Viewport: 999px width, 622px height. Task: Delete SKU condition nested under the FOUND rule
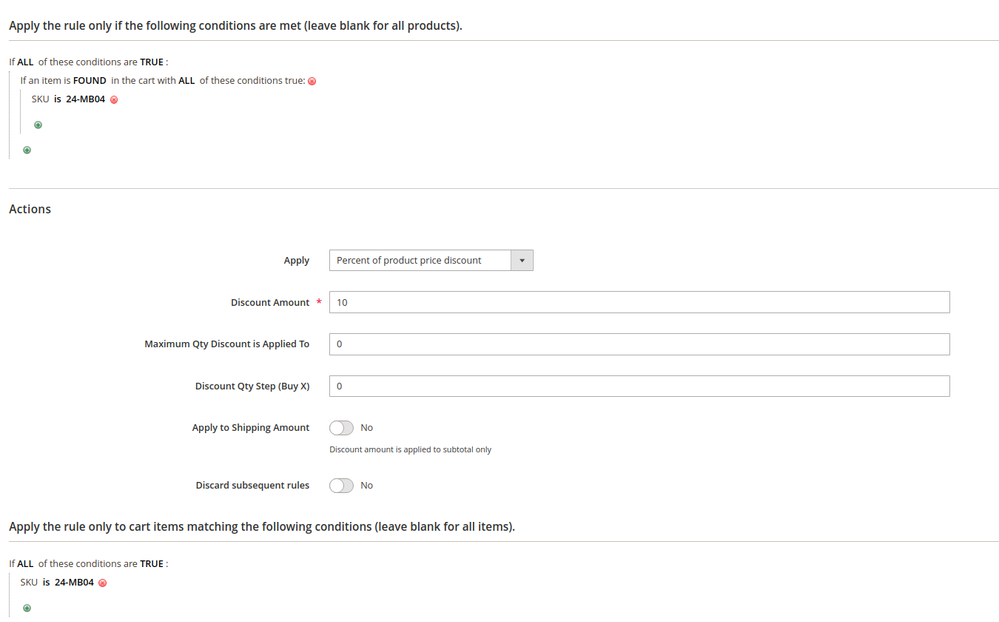114,100
